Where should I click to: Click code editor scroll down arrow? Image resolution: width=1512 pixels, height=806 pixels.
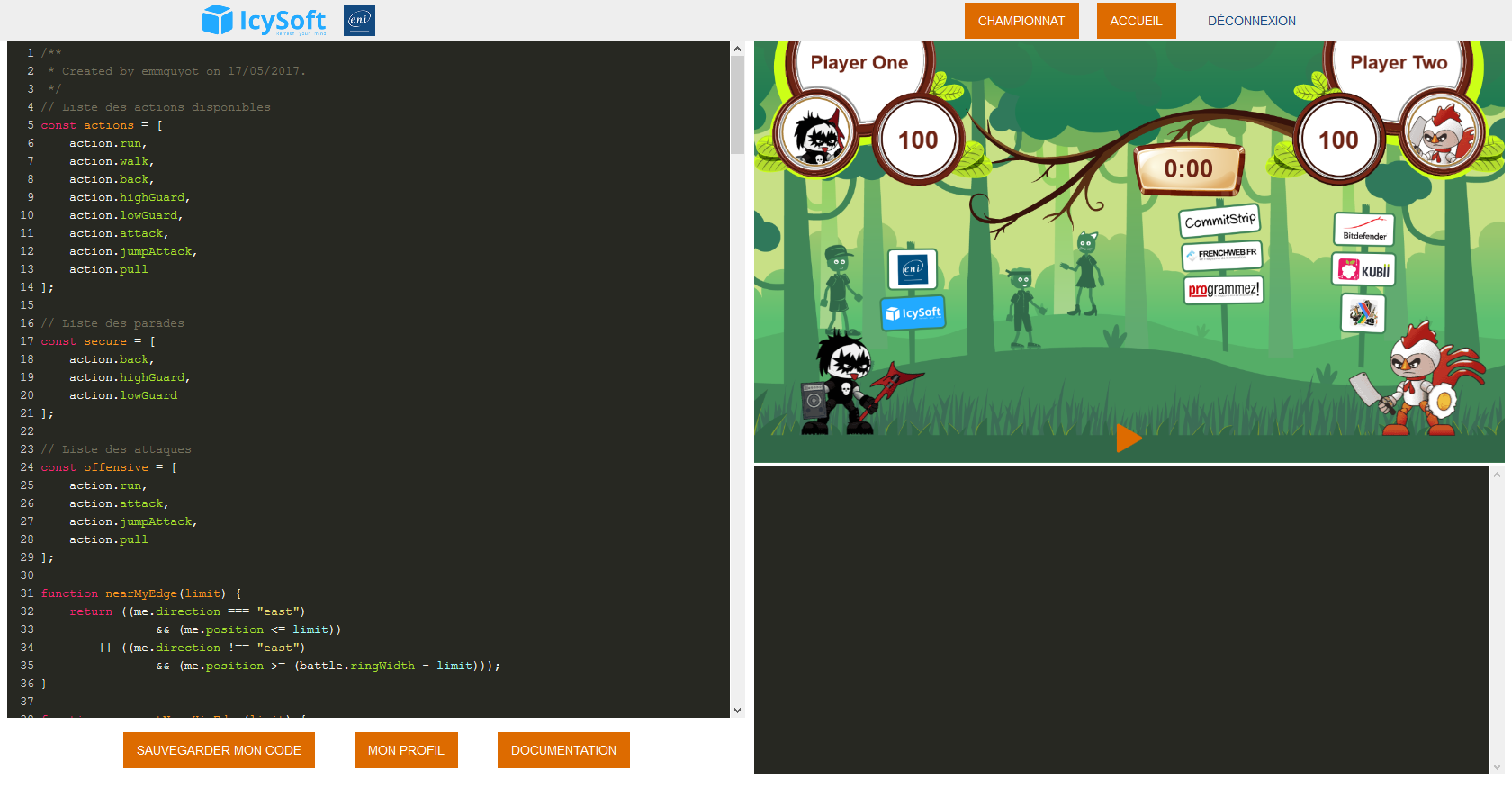click(737, 710)
